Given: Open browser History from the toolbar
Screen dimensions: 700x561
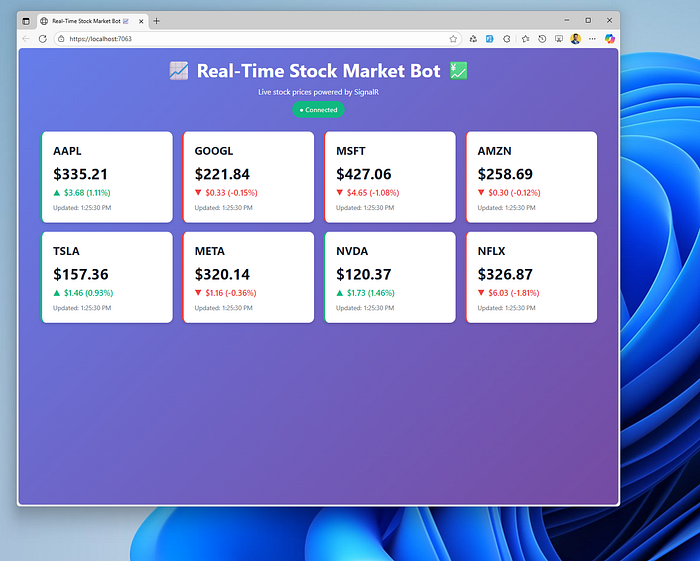Looking at the screenshot, I should pos(542,38).
